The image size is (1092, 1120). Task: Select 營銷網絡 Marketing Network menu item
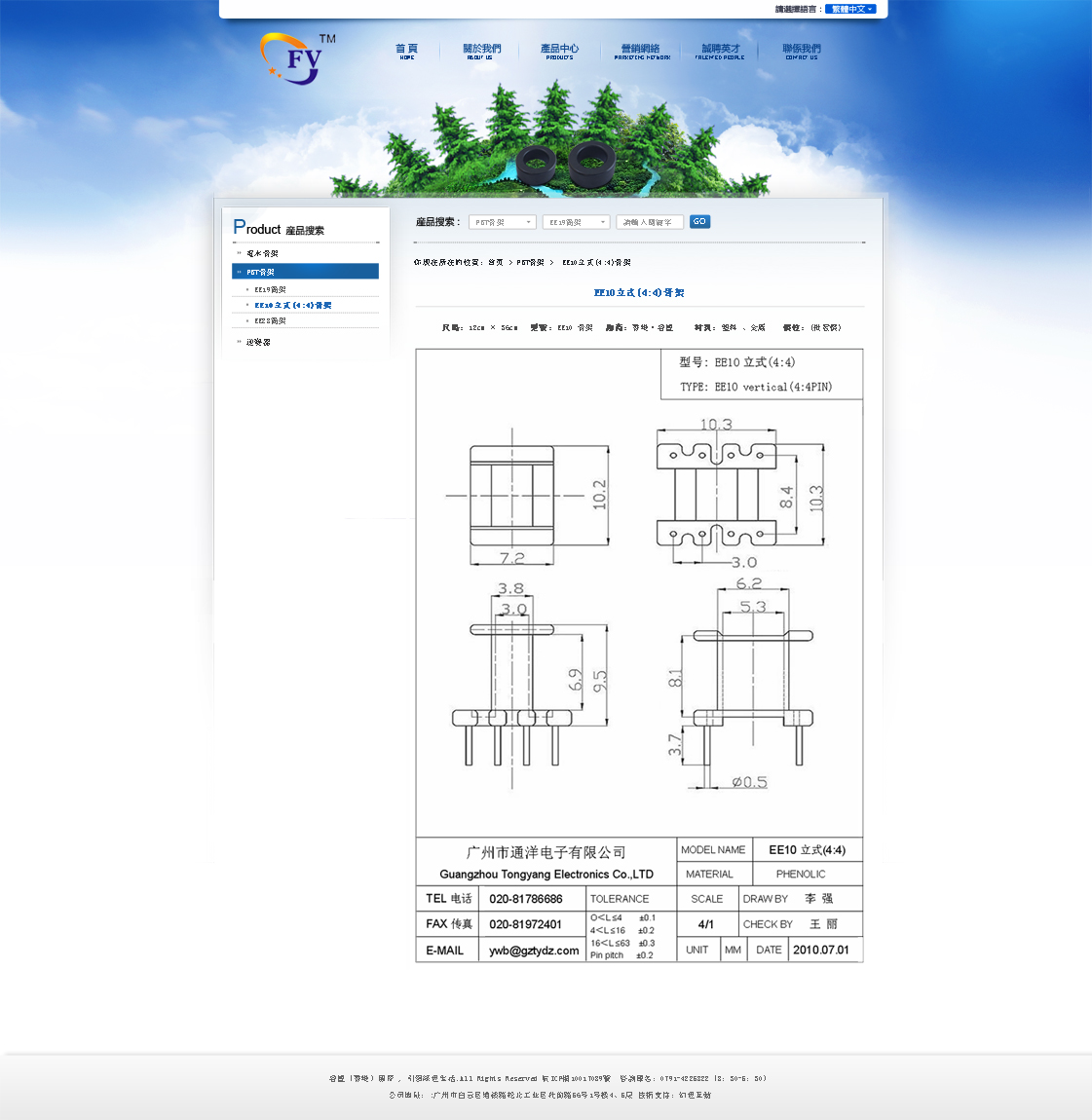642,52
